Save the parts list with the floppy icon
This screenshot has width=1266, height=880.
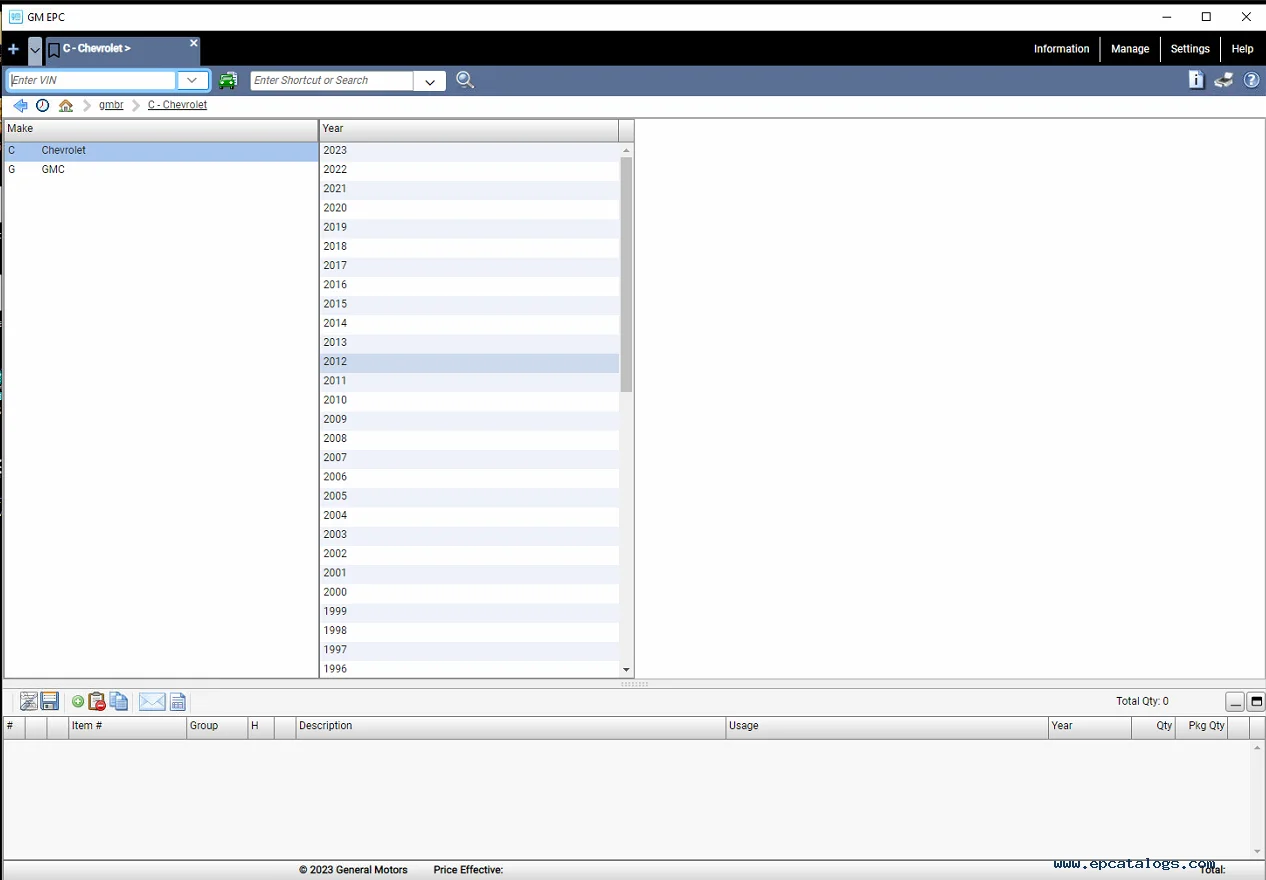point(50,702)
